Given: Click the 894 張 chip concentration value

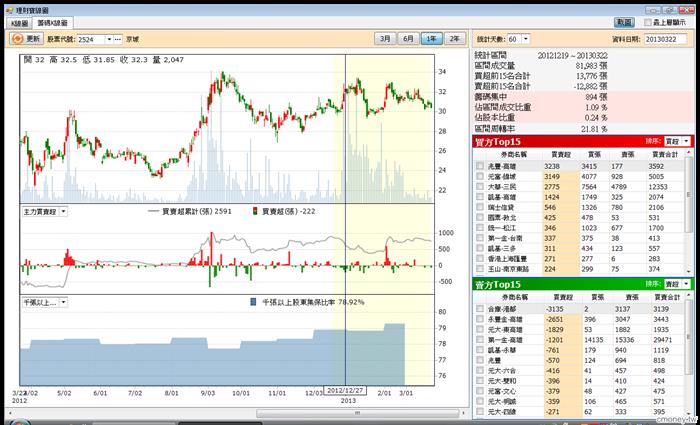Looking at the screenshot, I should coord(597,97).
